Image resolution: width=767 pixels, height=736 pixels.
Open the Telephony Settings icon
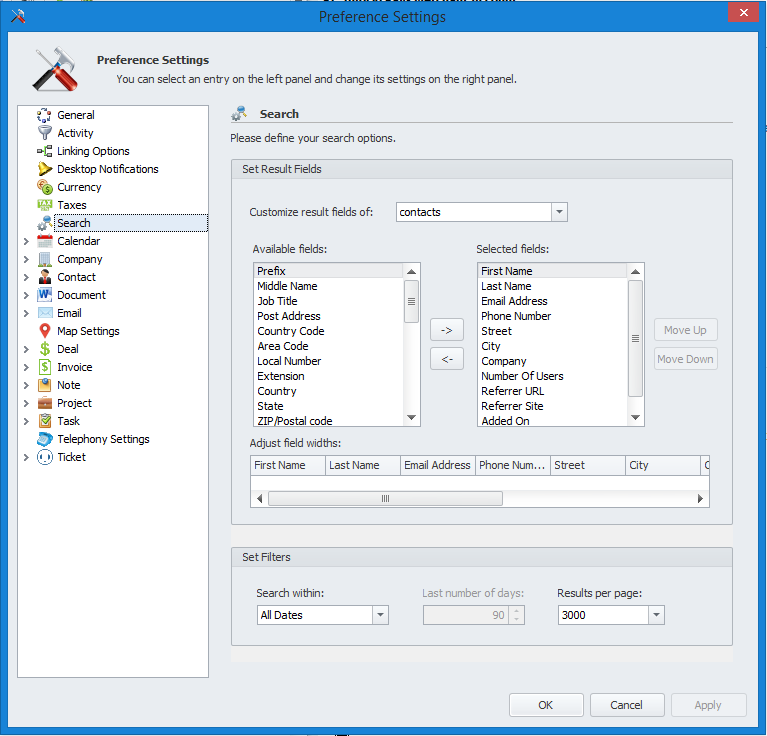[x=45, y=439]
